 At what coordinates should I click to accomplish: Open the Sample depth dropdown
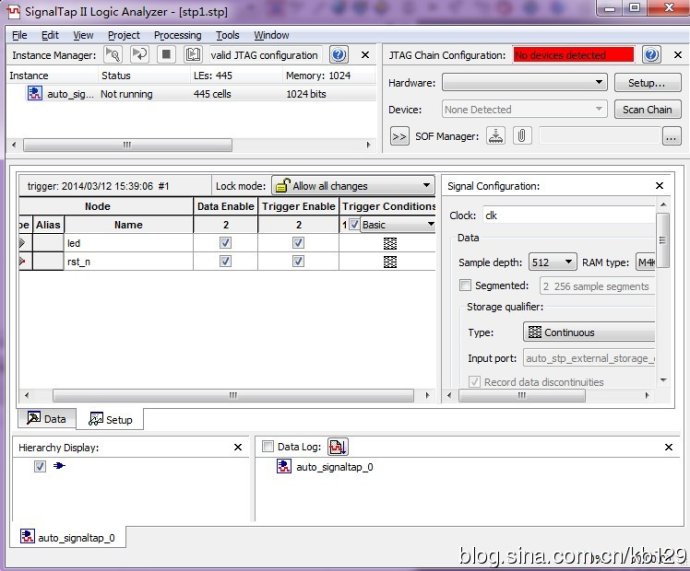[x=553, y=263]
